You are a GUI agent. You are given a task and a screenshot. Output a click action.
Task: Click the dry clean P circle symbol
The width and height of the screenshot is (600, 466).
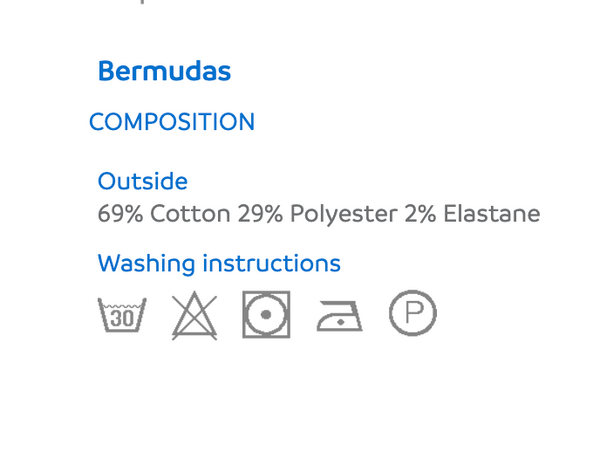pyautogui.click(x=413, y=313)
